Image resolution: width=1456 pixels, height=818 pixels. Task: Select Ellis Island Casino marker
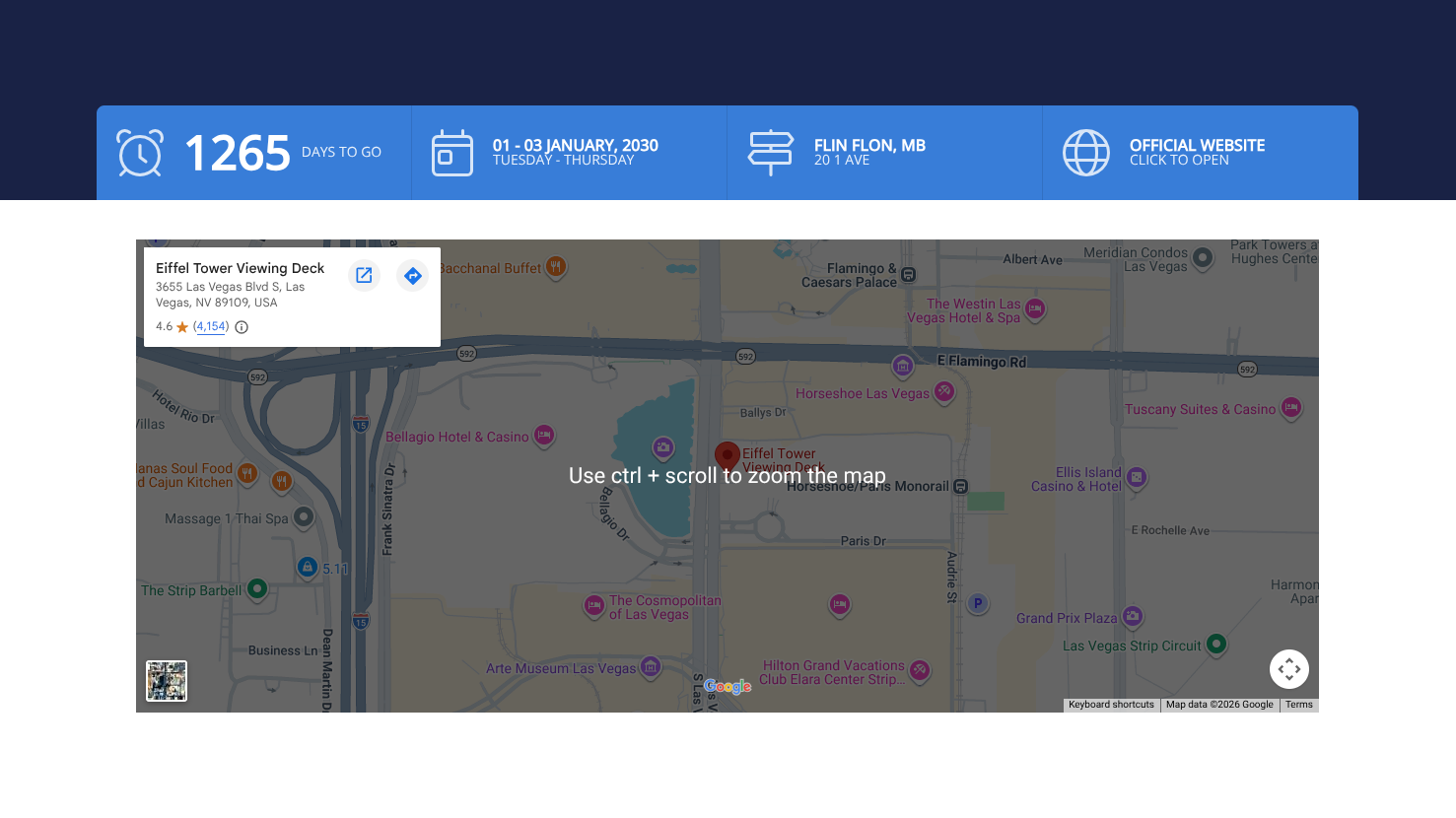[1137, 478]
